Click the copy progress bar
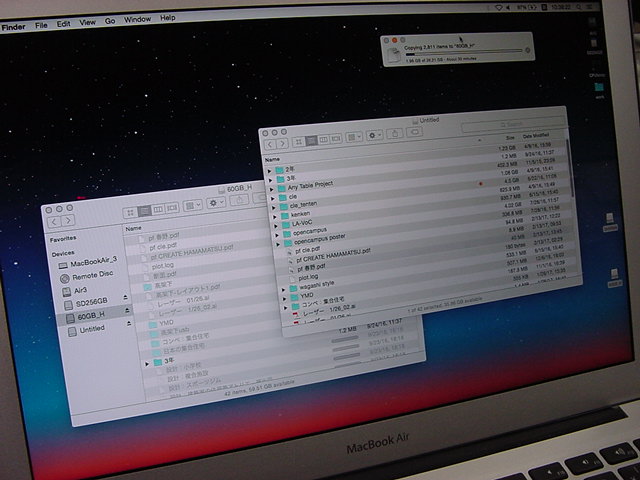This screenshot has height=480, width=640. coord(464,52)
